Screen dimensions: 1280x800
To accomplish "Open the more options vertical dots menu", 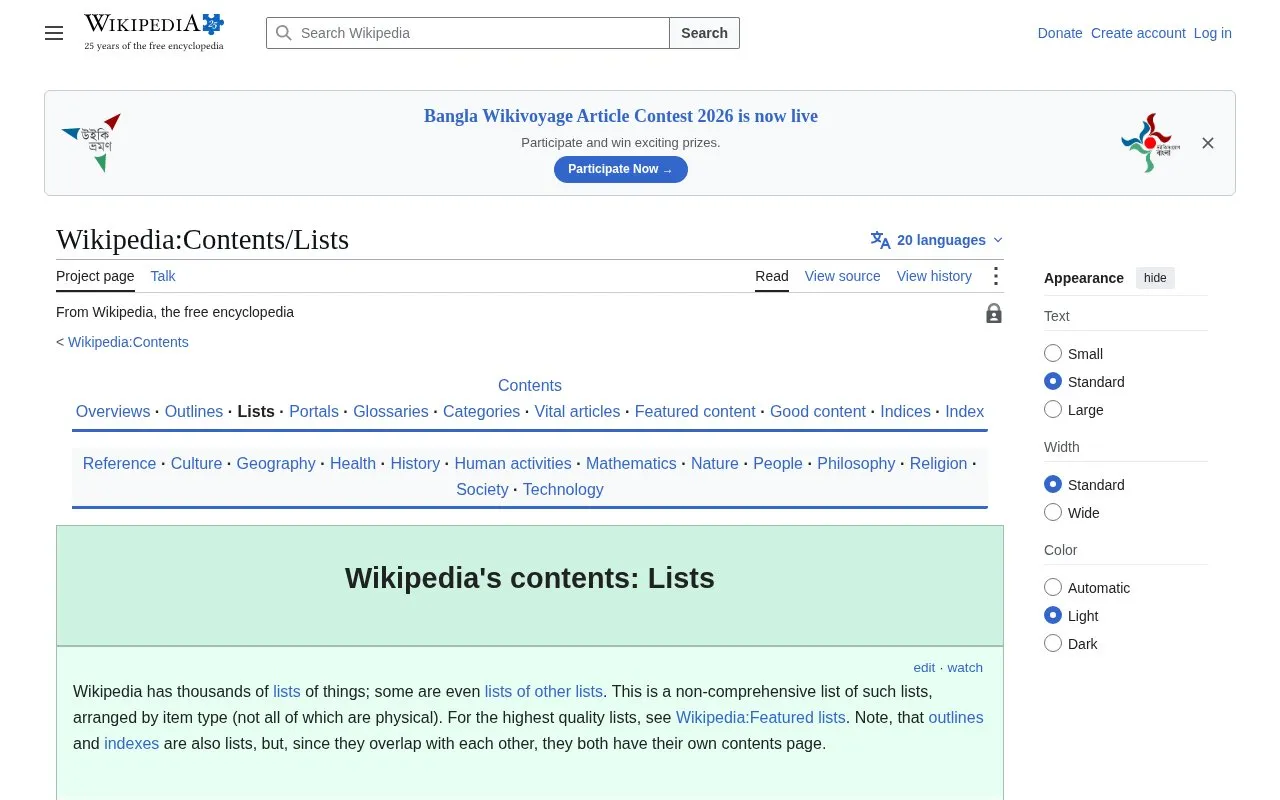I will 995,276.
